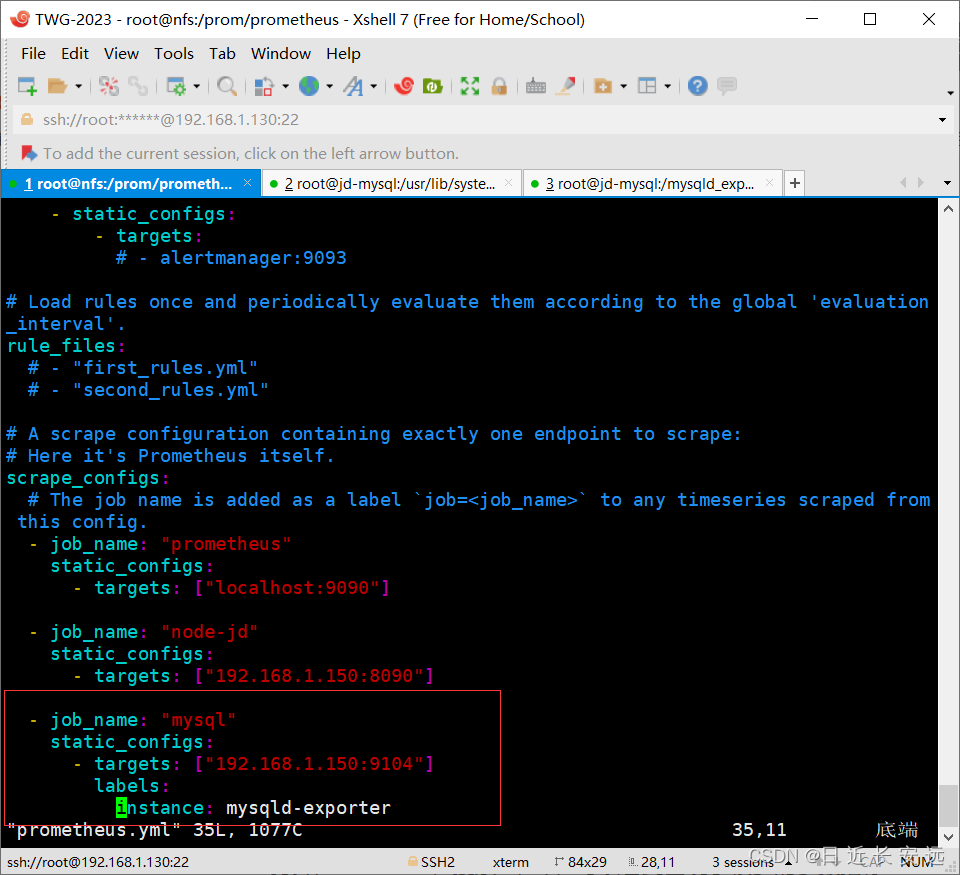Click the tab scroll right arrow

coord(920,183)
